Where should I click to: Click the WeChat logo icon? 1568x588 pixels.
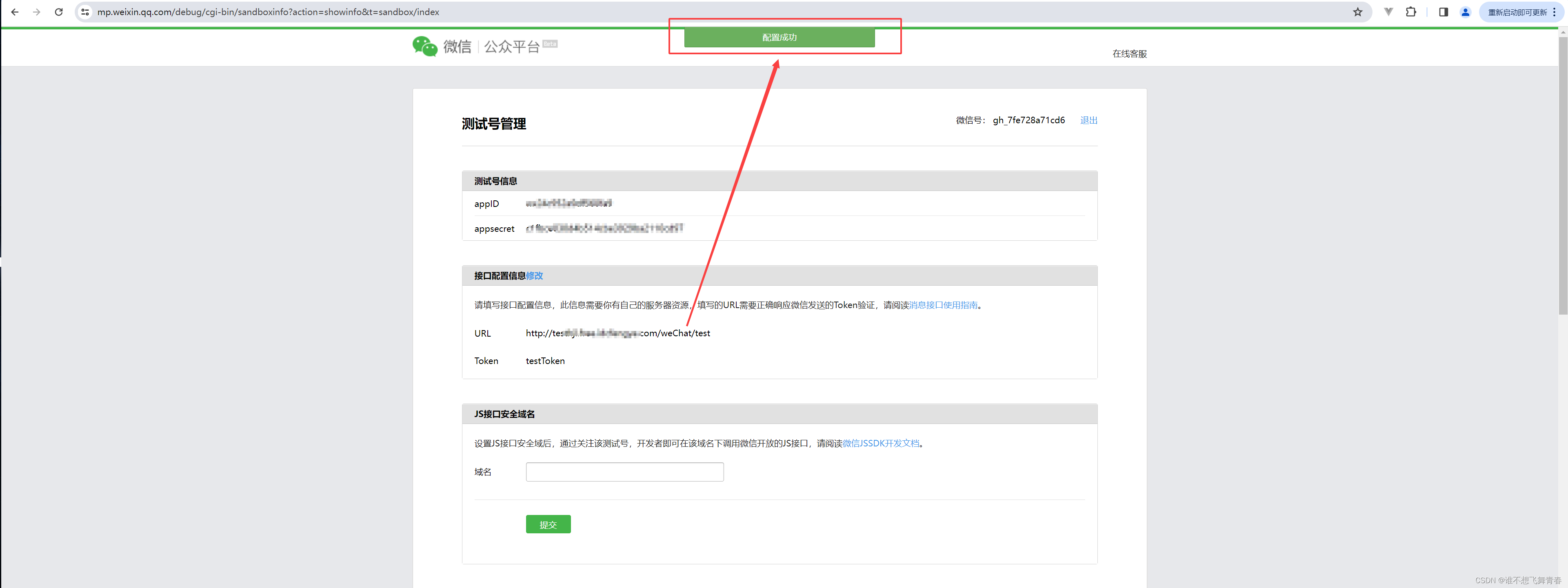coord(424,46)
